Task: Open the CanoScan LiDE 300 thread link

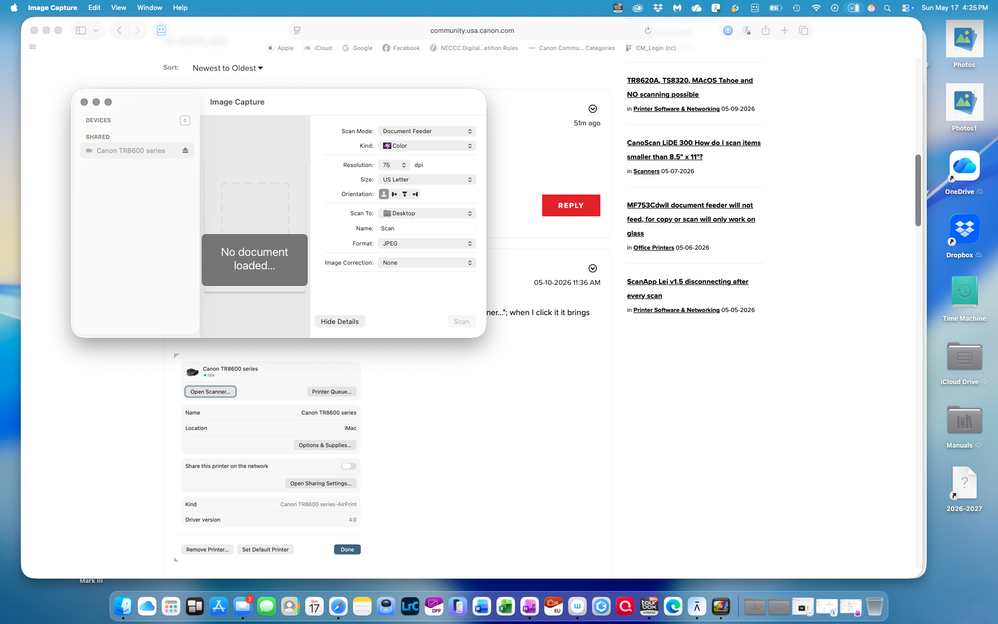Action: coord(694,150)
